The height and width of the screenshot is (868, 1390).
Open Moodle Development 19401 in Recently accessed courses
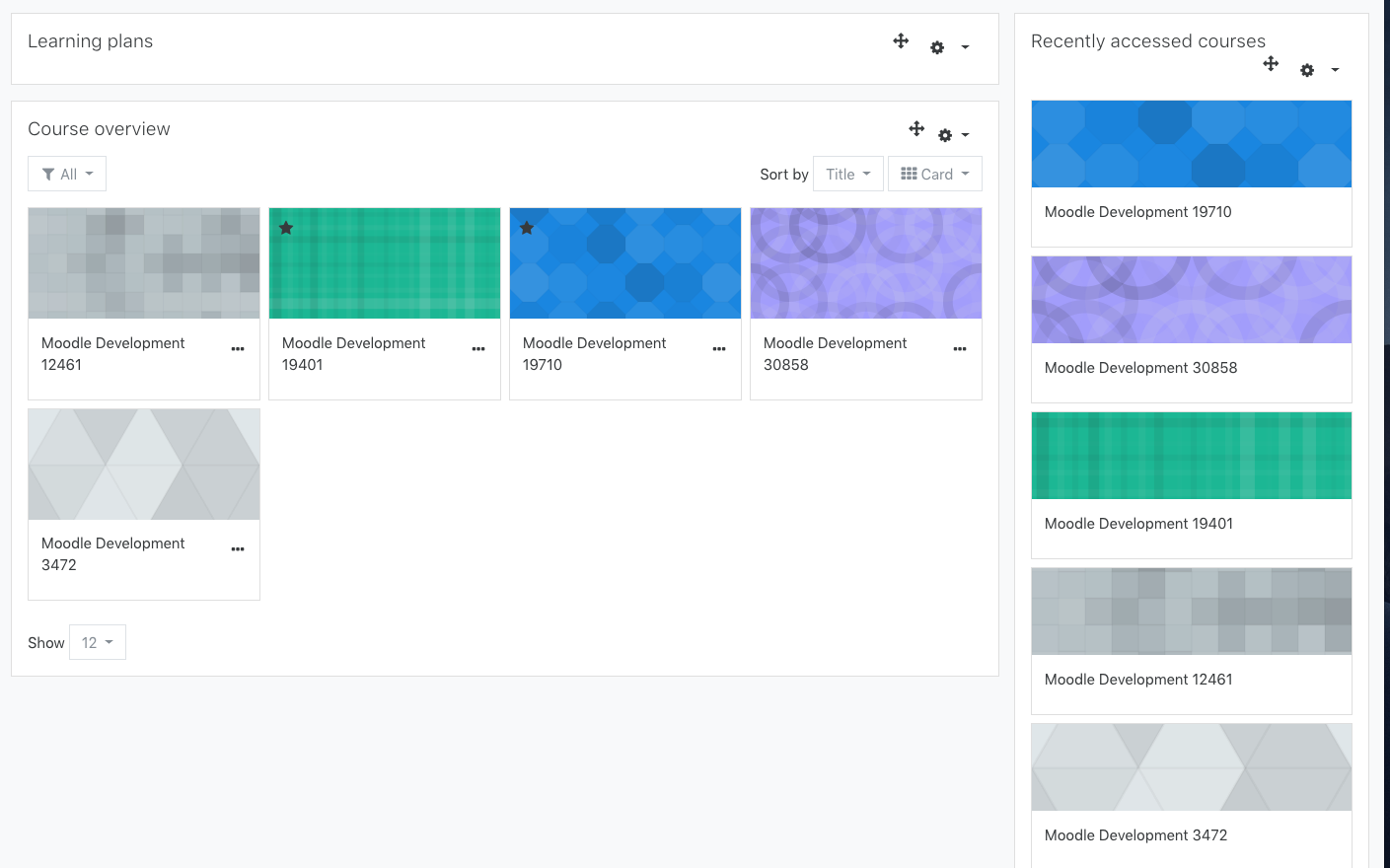[1138, 524]
